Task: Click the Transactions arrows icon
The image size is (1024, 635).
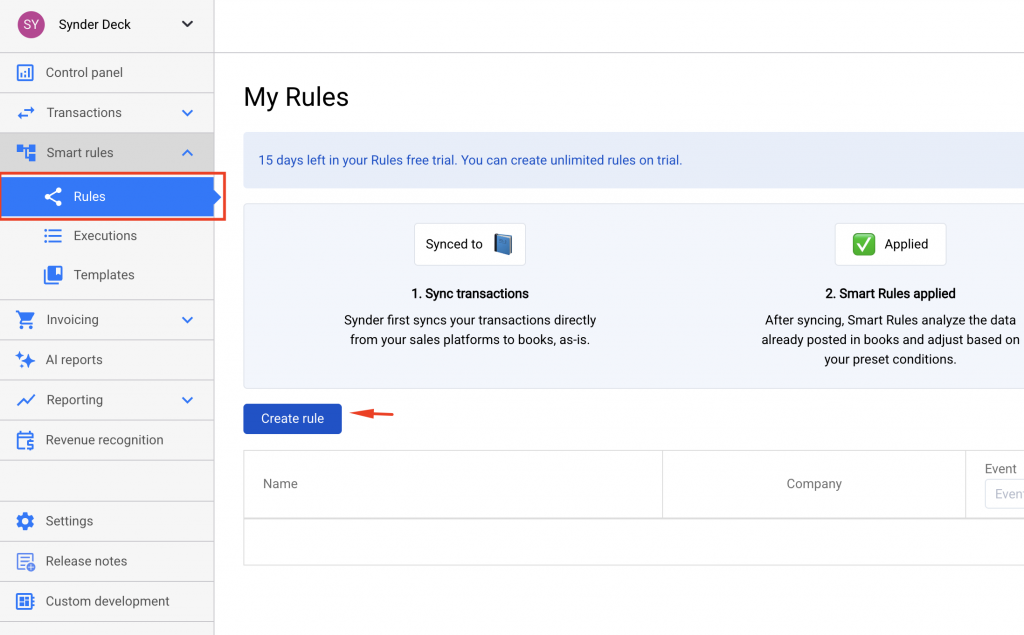Action: pyautogui.click(x=26, y=113)
